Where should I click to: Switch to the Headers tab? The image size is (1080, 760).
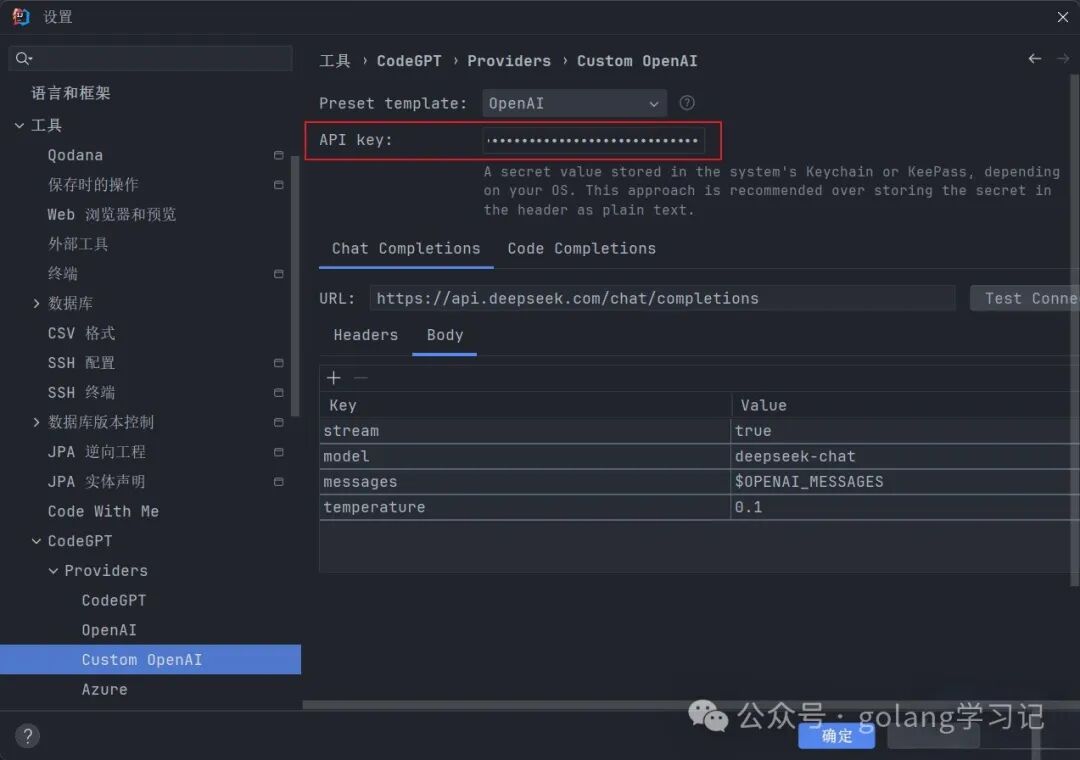365,335
